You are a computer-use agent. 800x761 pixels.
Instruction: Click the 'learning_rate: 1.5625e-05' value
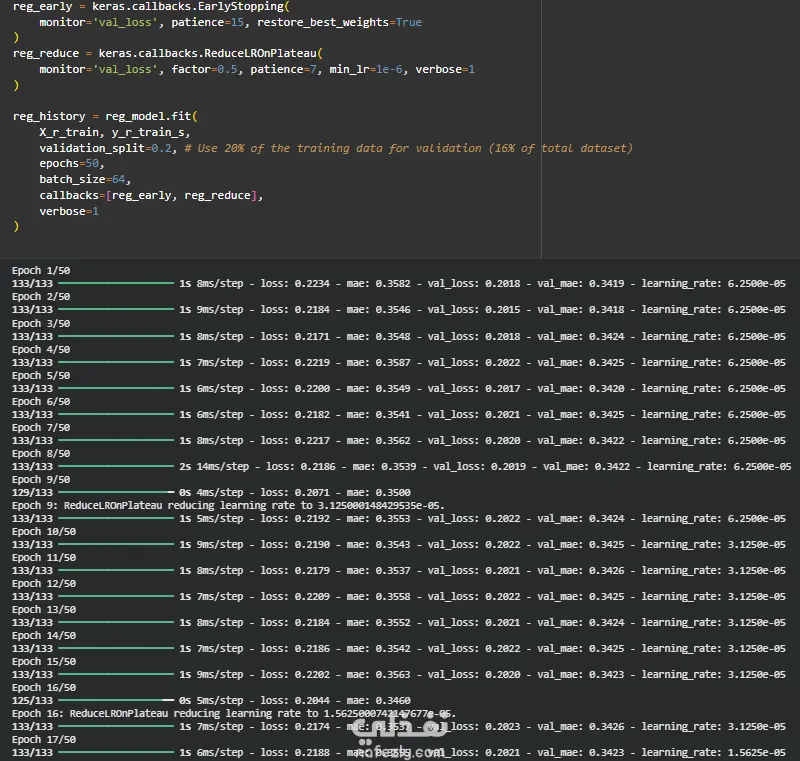[713, 753]
